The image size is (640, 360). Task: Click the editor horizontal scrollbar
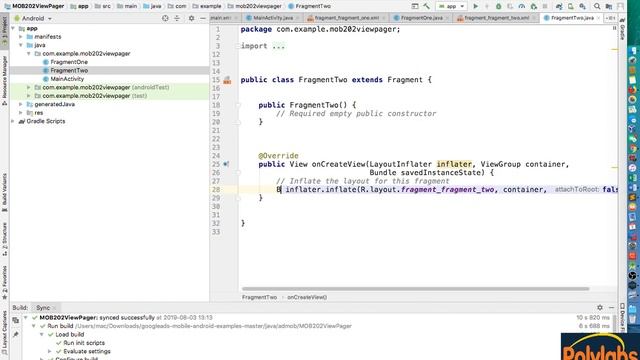click(416, 289)
